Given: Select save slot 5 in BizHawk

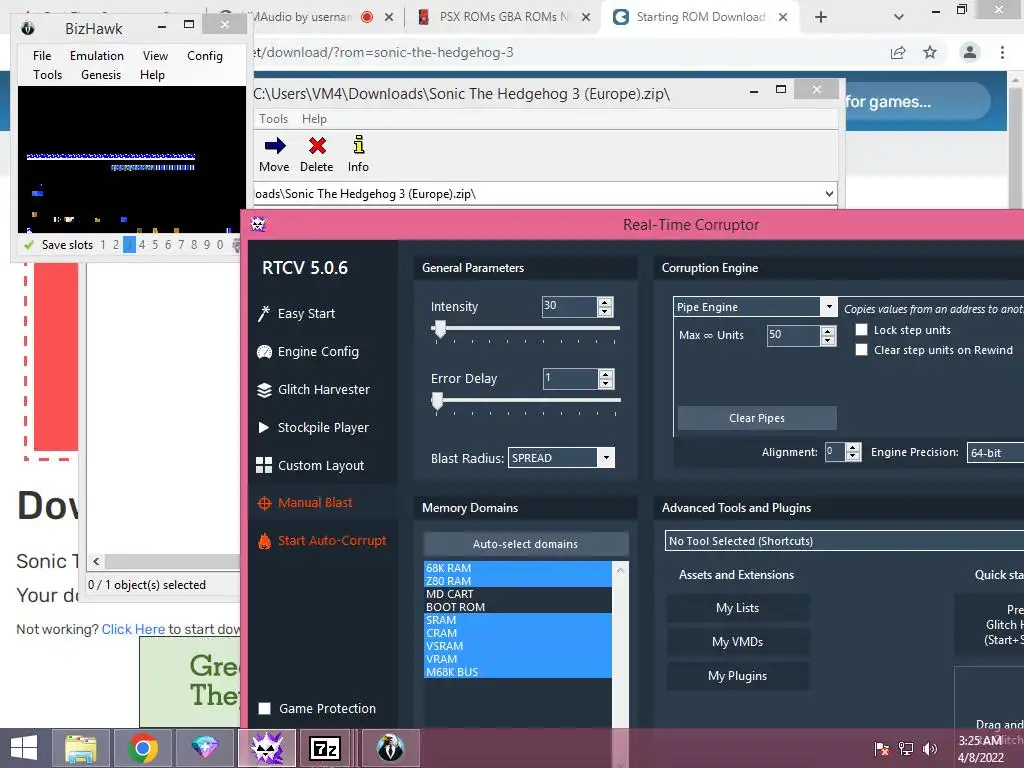Looking at the screenshot, I should pos(155,245).
